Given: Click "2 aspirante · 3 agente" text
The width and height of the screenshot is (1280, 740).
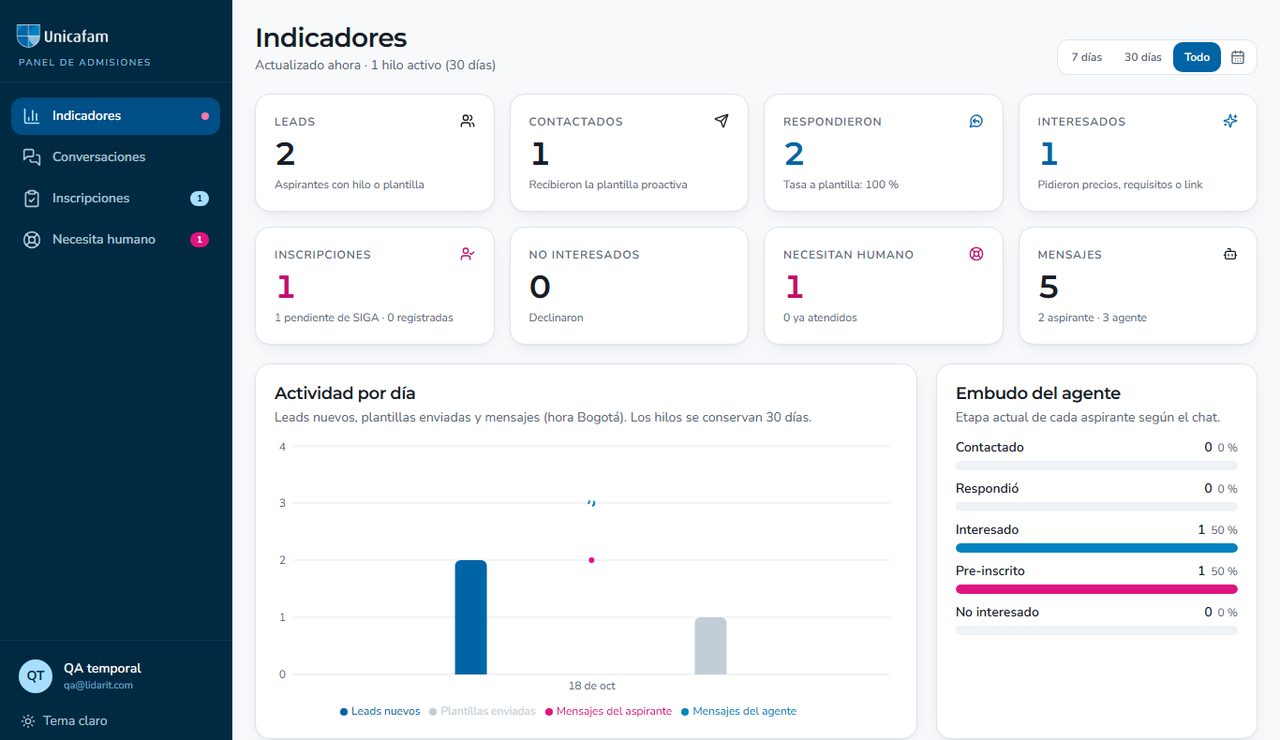Looking at the screenshot, I should coord(1092,318).
